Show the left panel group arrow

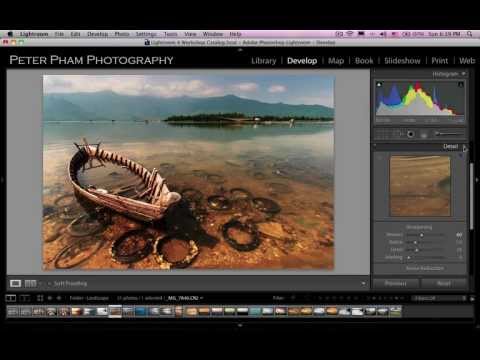2,180
